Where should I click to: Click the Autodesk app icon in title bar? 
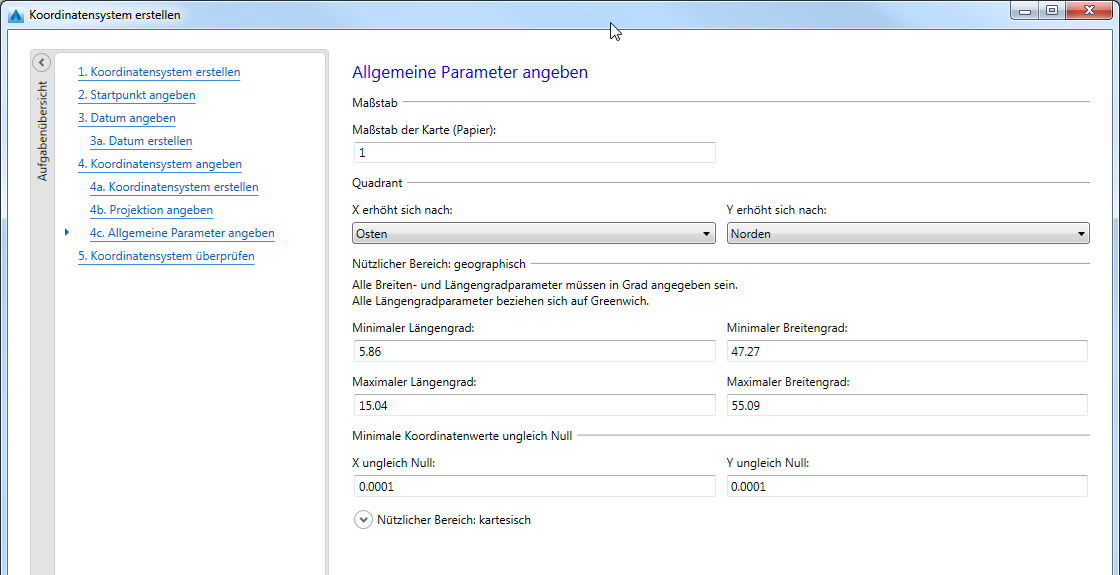point(15,15)
